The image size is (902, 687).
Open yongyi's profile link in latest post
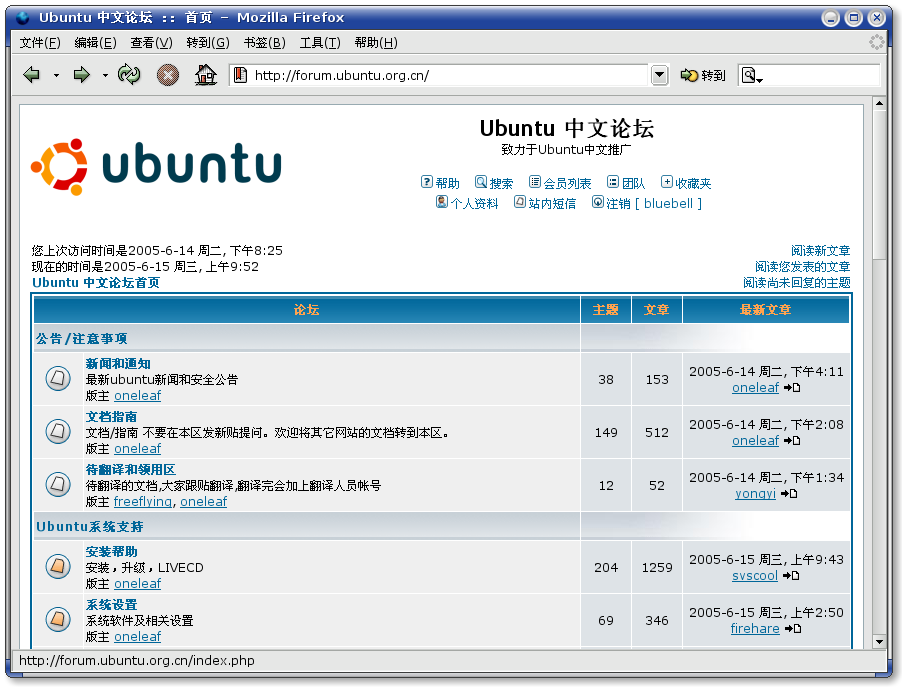[755, 493]
